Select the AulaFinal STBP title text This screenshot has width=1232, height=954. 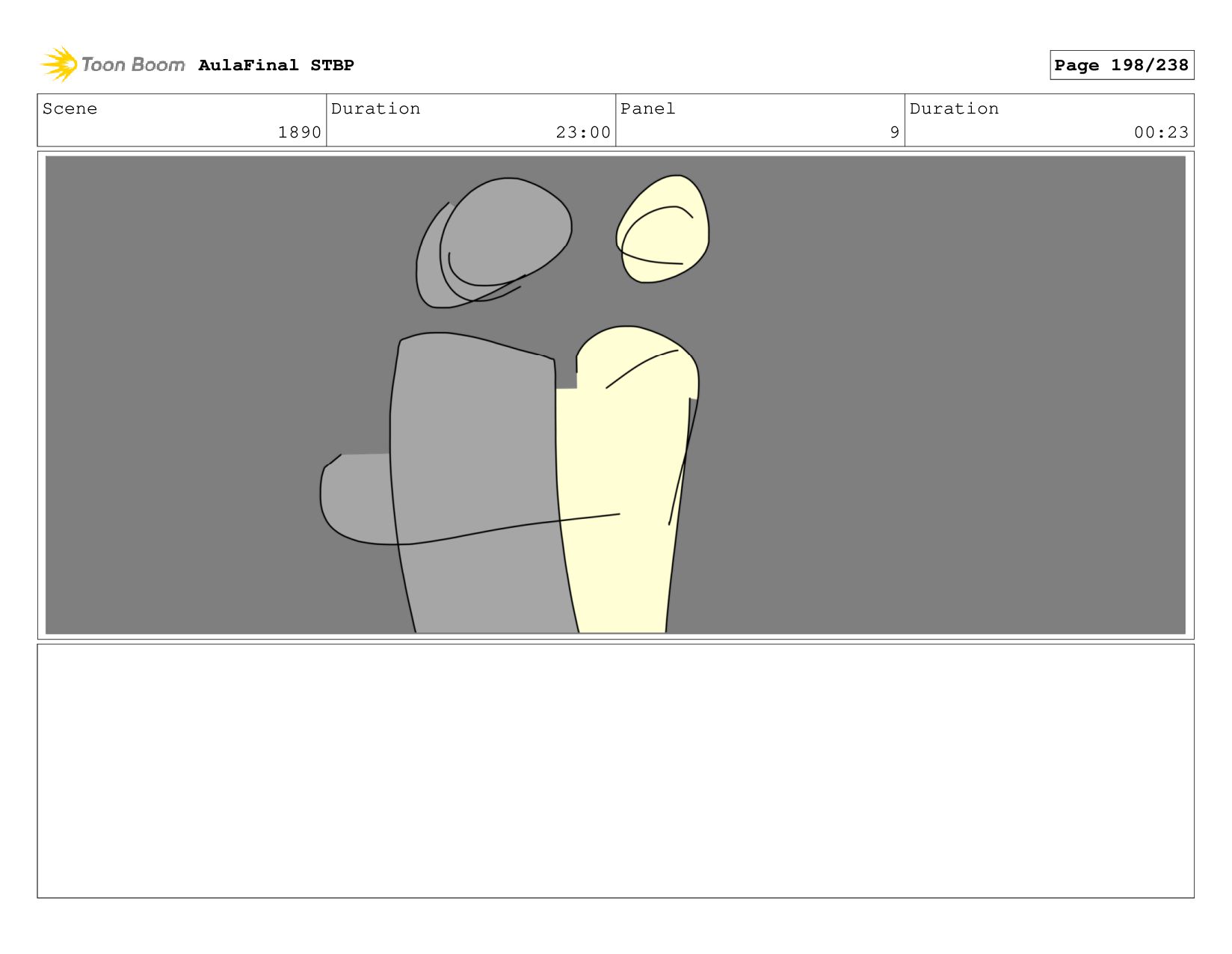pyautogui.click(x=276, y=65)
